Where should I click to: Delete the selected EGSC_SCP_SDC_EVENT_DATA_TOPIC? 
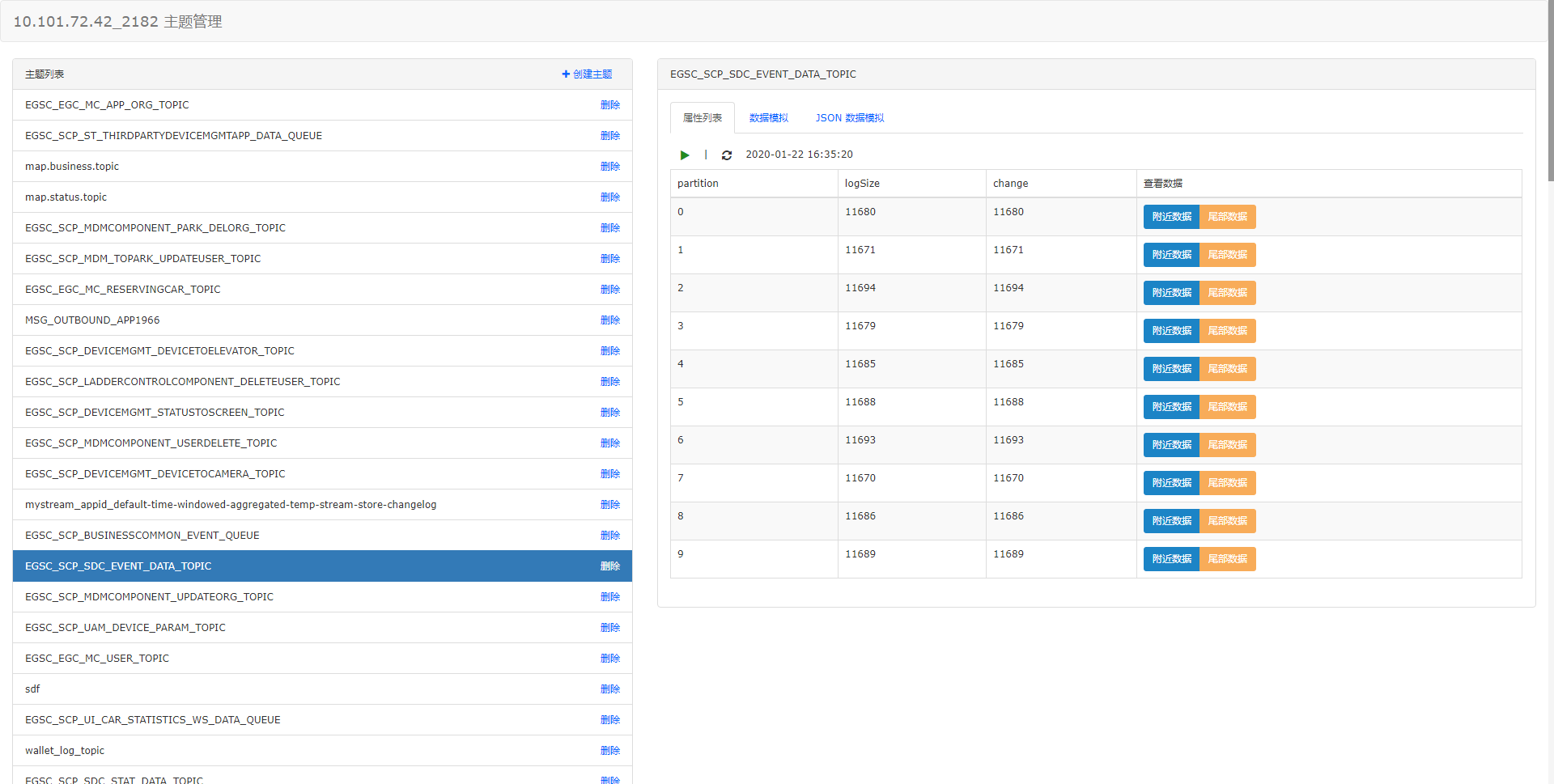(x=610, y=566)
